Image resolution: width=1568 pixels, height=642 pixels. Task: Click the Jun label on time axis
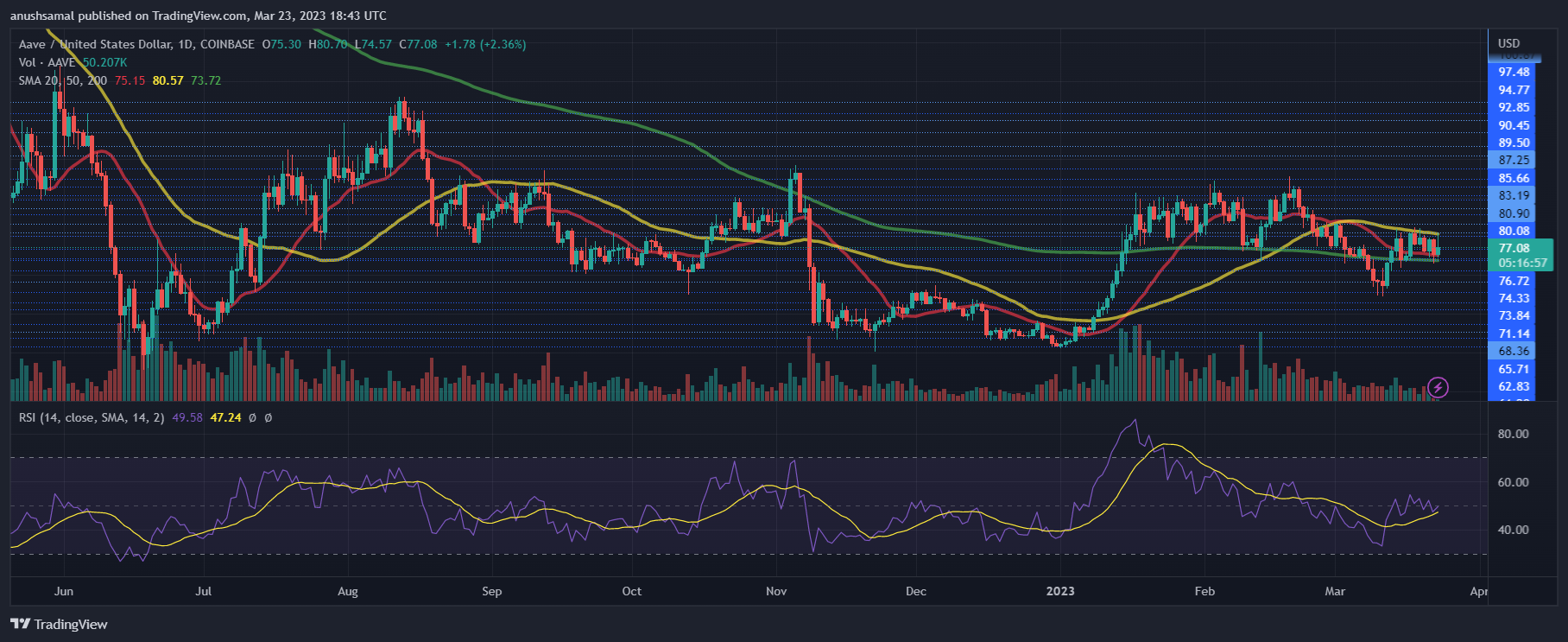[x=63, y=591]
